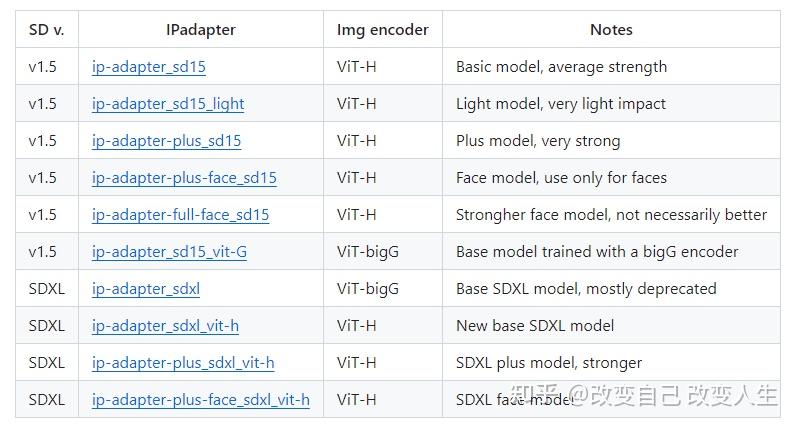Select the 'New base SDXL model' note

(x=535, y=326)
